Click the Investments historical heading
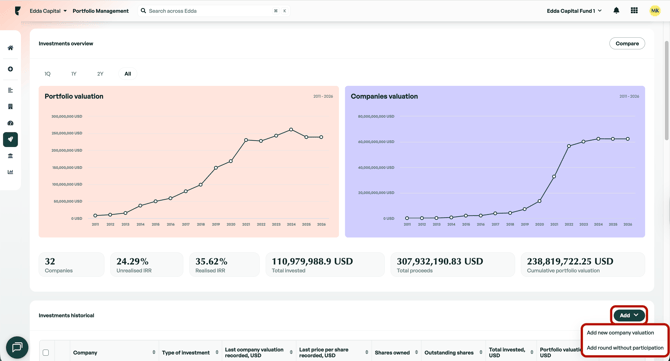 click(66, 315)
